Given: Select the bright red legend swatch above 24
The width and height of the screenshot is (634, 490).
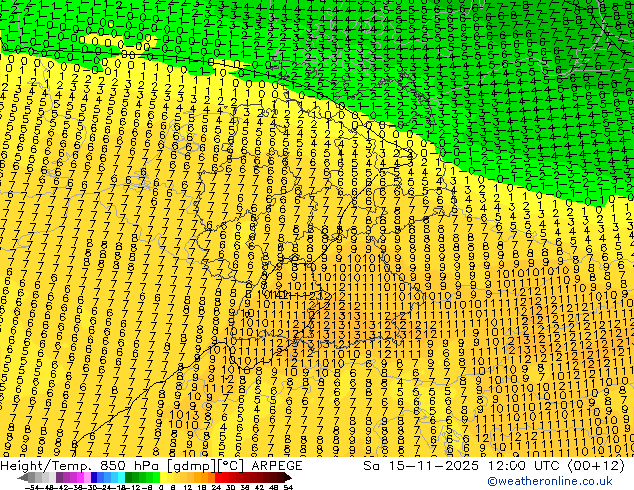Looking at the screenshot, I should coord(218,477).
